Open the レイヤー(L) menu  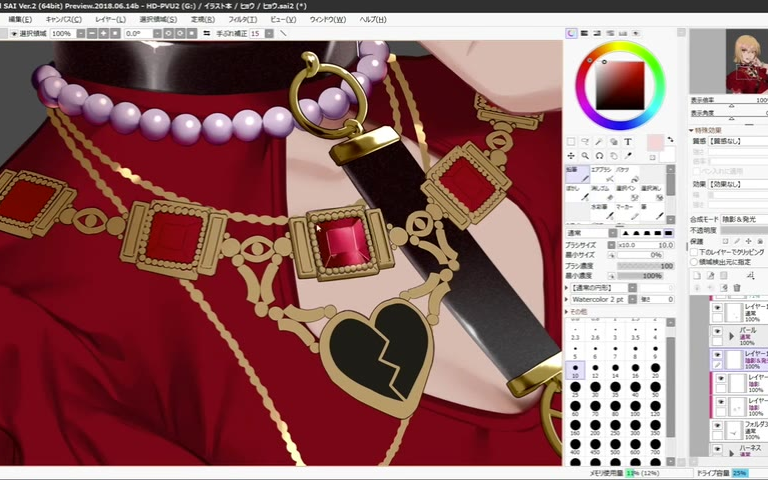(x=110, y=19)
